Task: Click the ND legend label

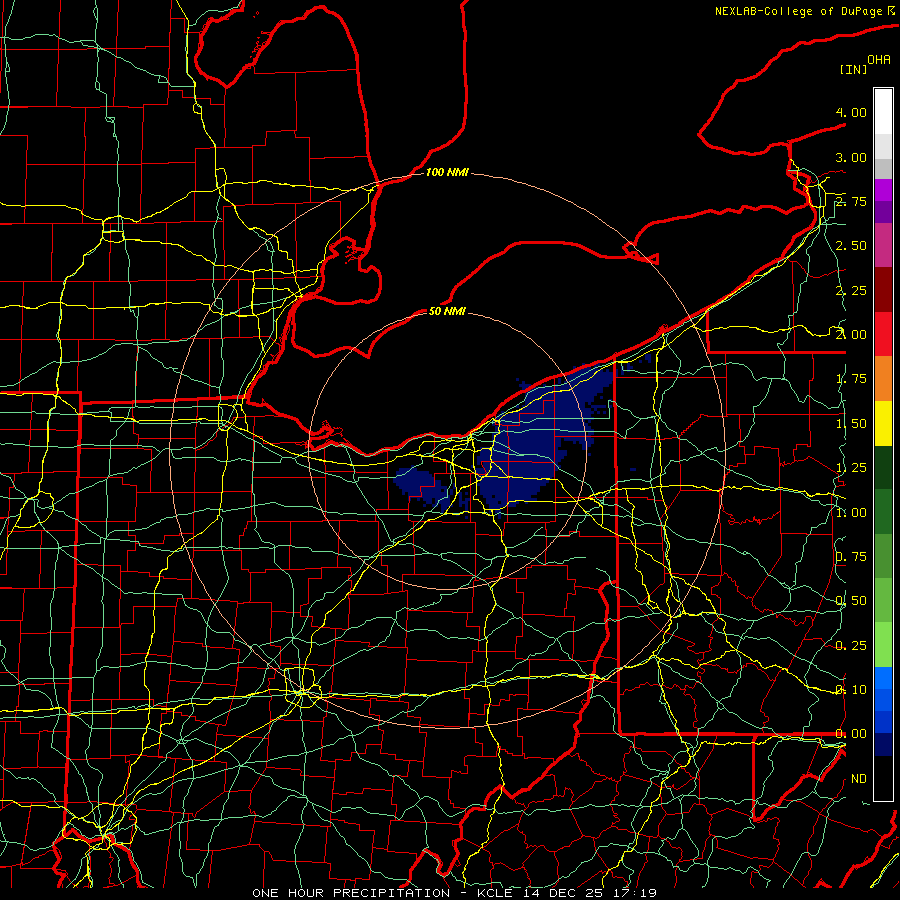Action: click(859, 779)
